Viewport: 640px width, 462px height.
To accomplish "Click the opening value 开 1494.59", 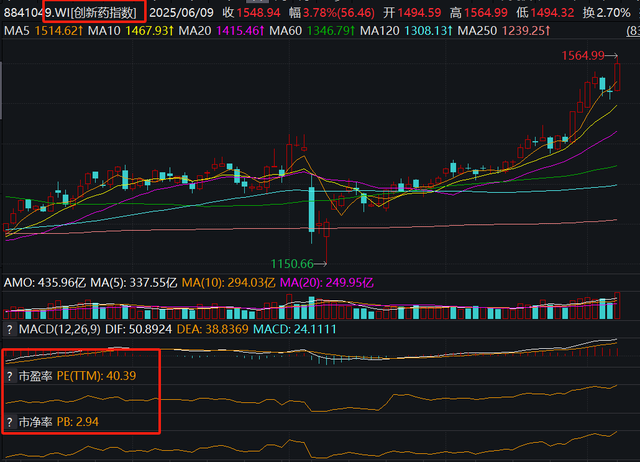I will pyautogui.click(x=412, y=13).
